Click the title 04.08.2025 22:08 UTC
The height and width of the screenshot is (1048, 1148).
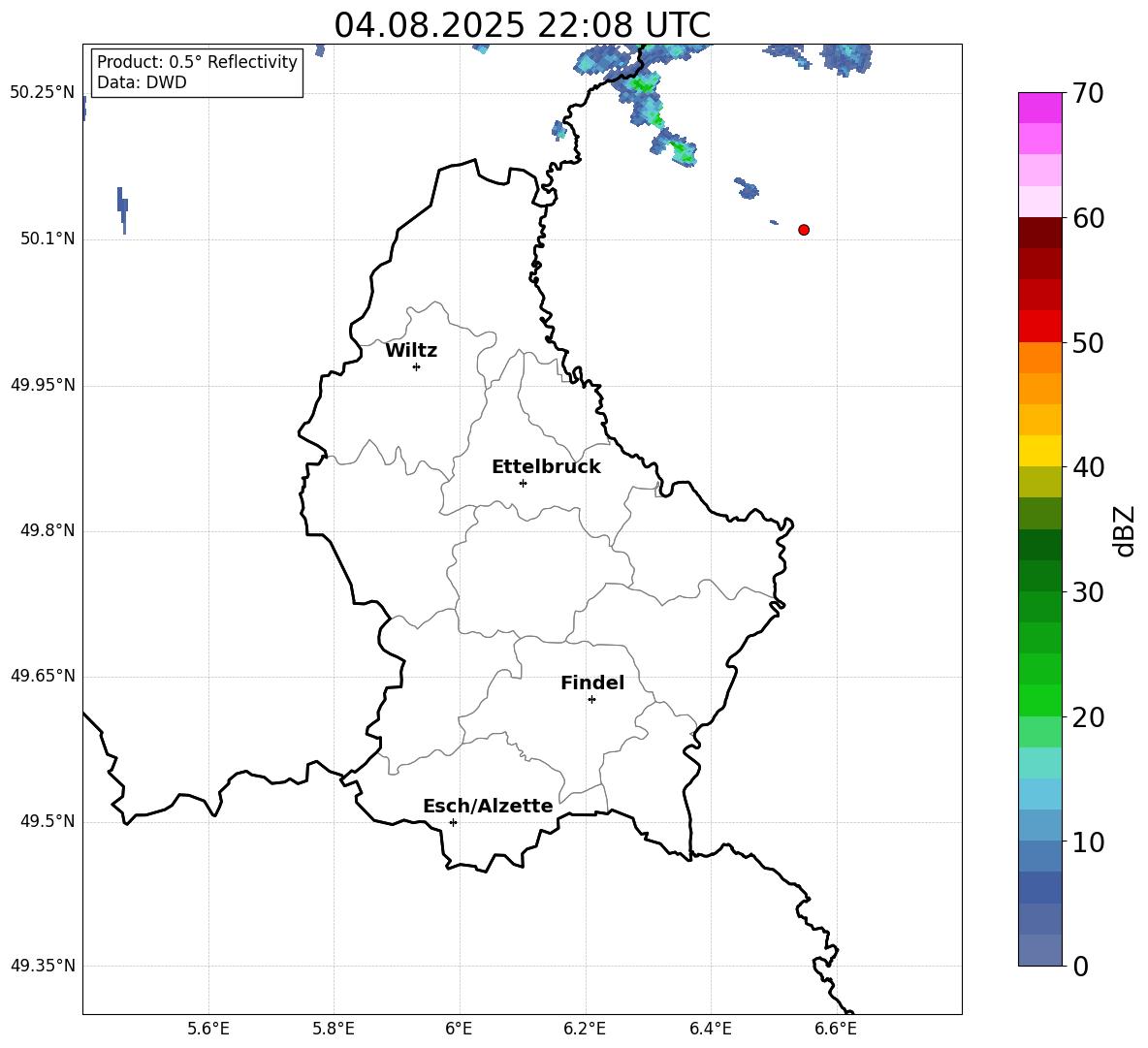pos(522,25)
